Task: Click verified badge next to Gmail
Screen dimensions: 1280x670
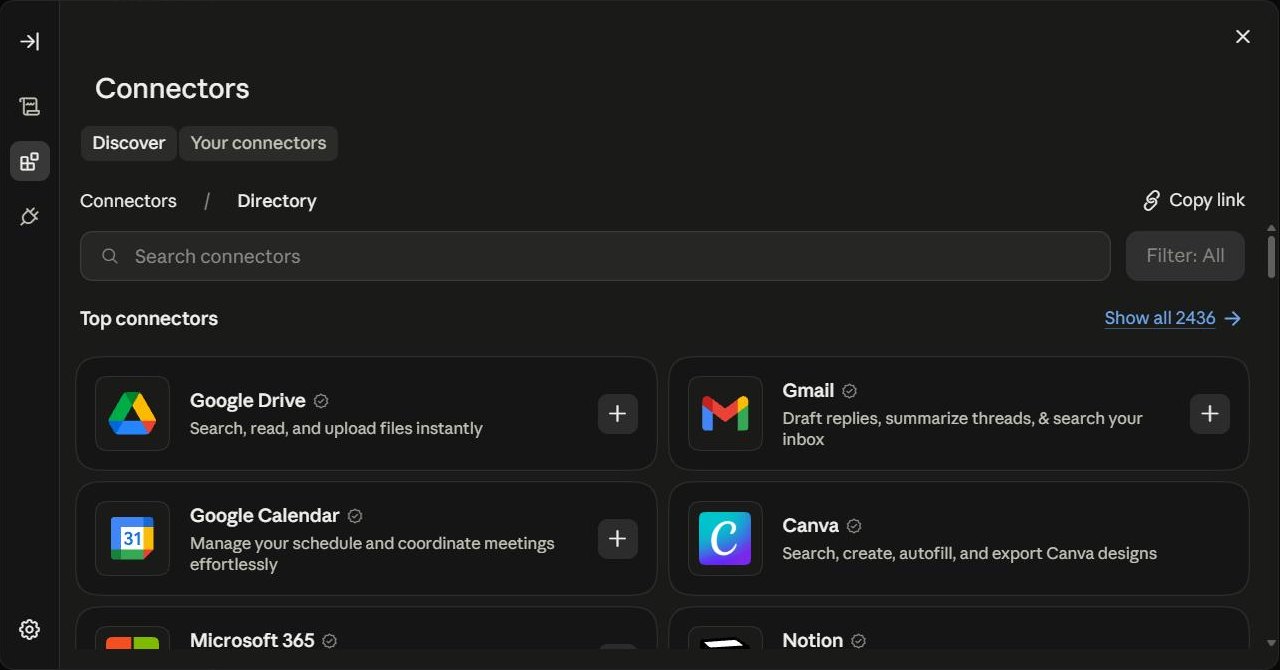Action: (849, 390)
